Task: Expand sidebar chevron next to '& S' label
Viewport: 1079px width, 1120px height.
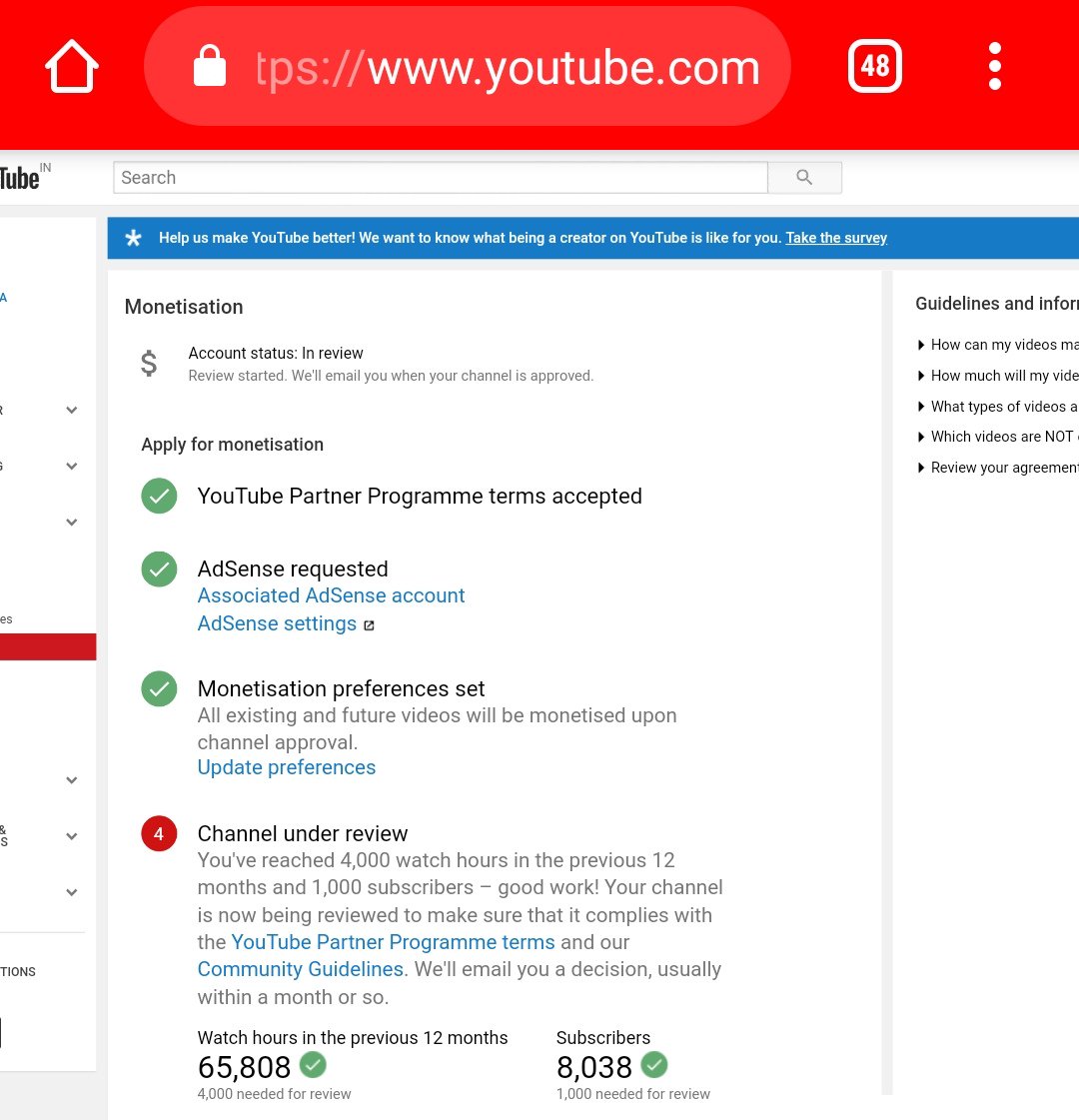Action: pyautogui.click(x=71, y=835)
